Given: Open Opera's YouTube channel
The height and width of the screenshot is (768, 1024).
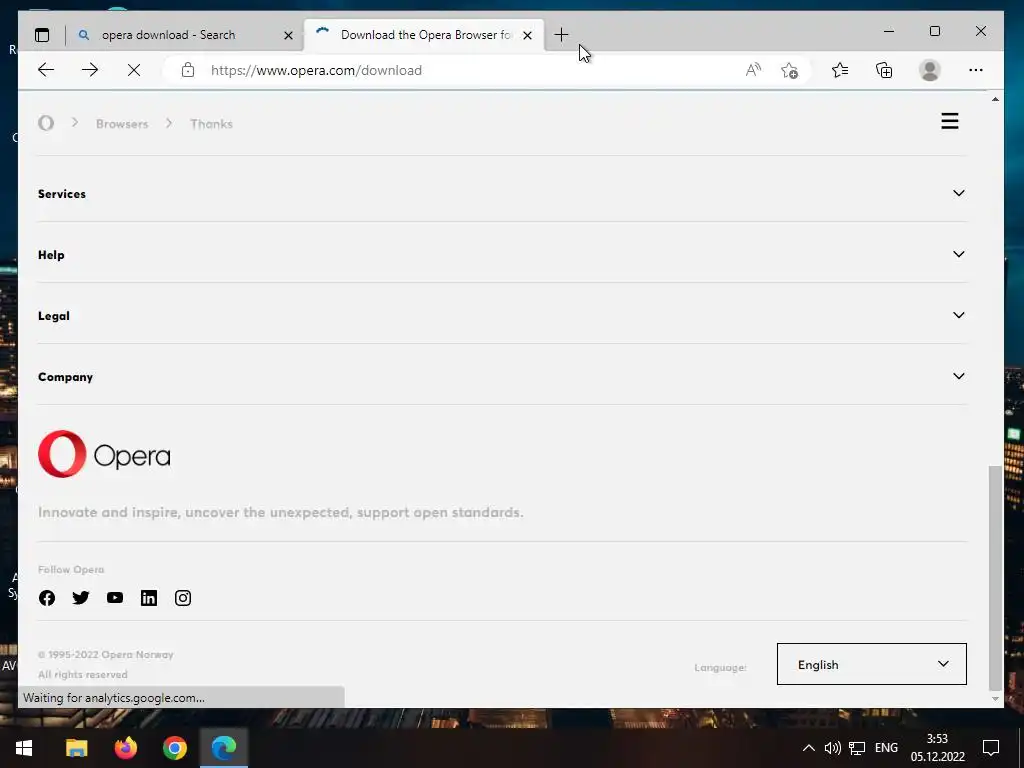Looking at the screenshot, I should [x=115, y=598].
